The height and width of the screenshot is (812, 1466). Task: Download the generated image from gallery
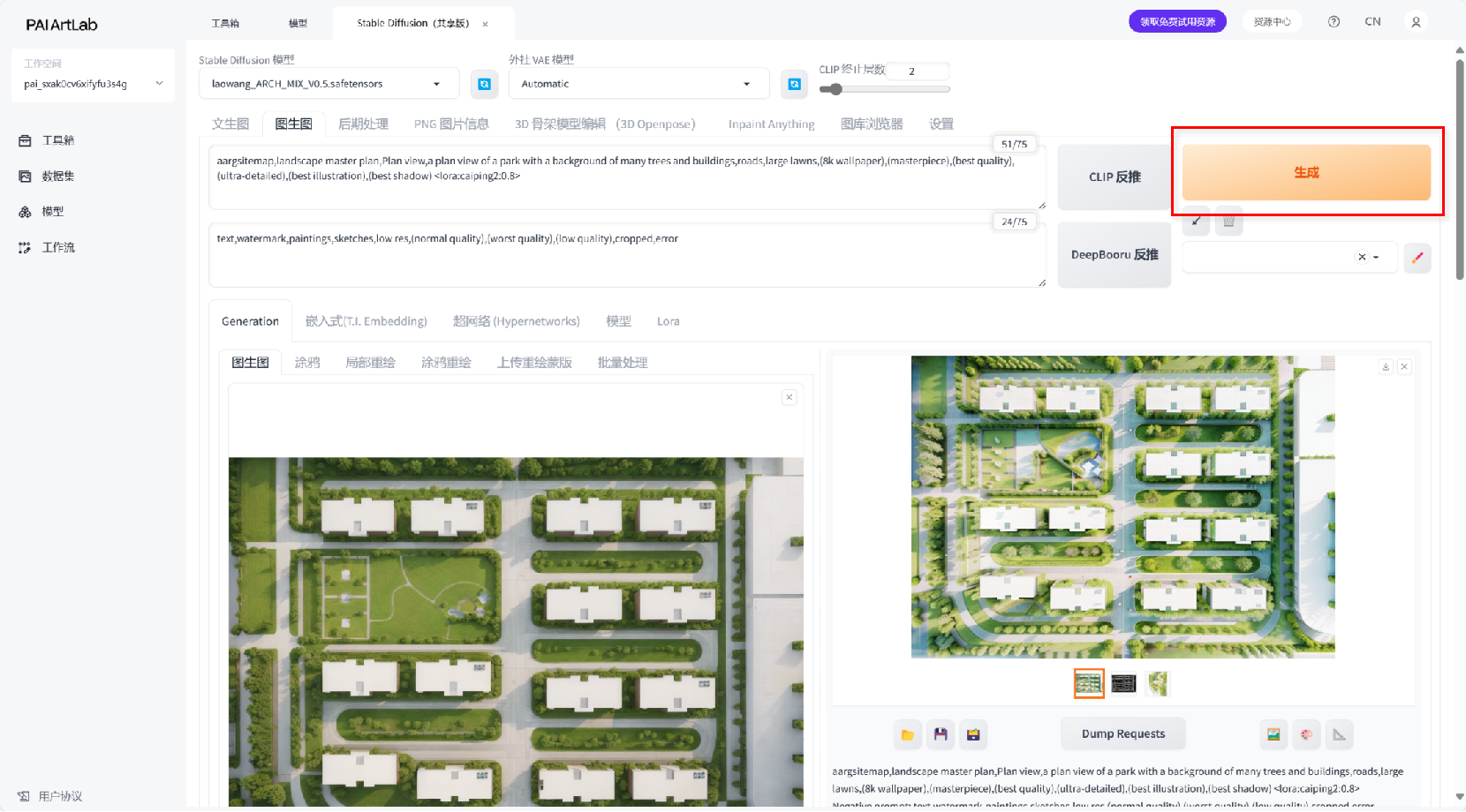1386,366
